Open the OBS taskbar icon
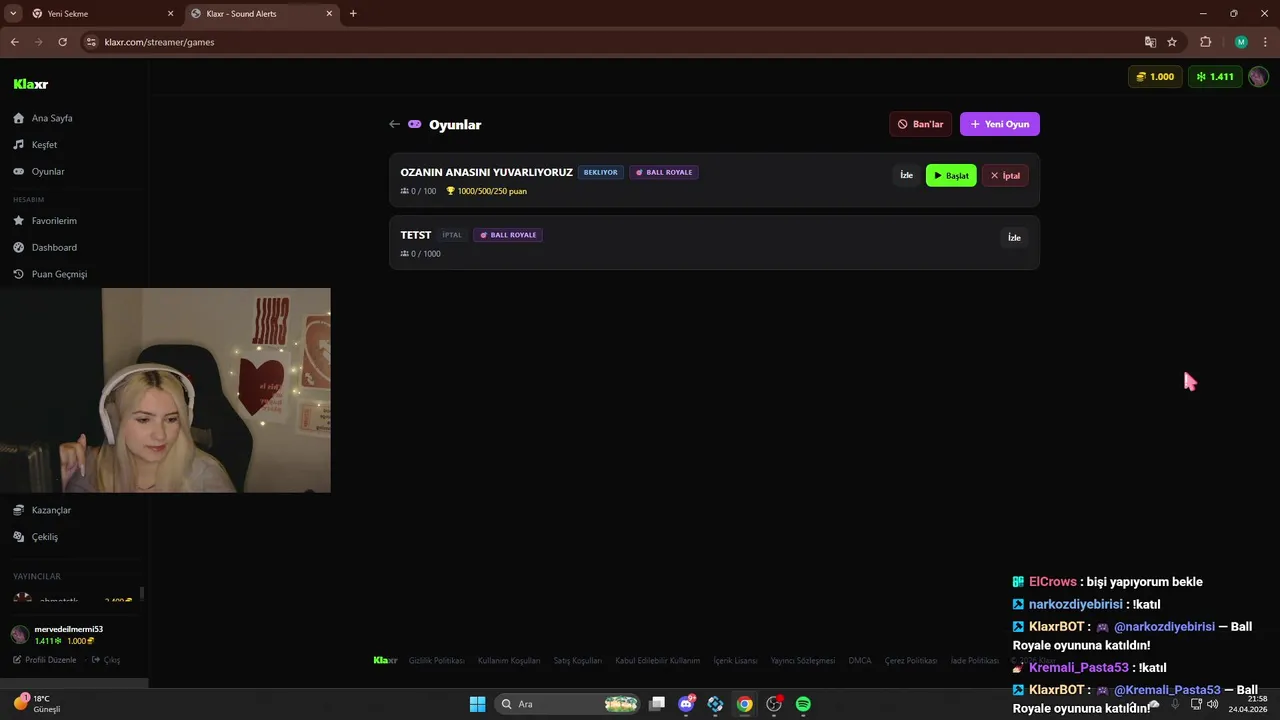Viewport: 1280px width, 720px height. (774, 704)
